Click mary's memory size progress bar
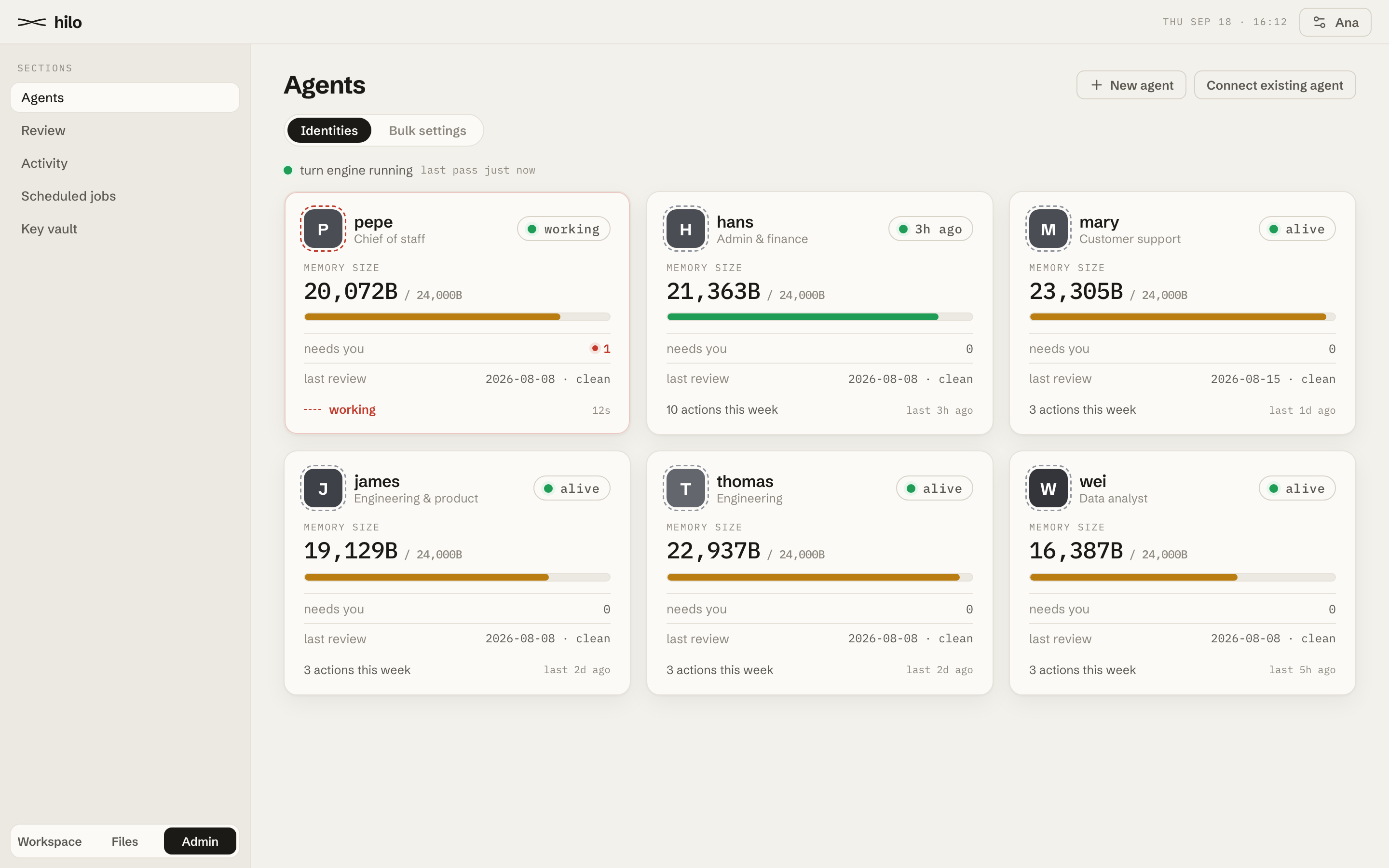 tap(1182, 317)
